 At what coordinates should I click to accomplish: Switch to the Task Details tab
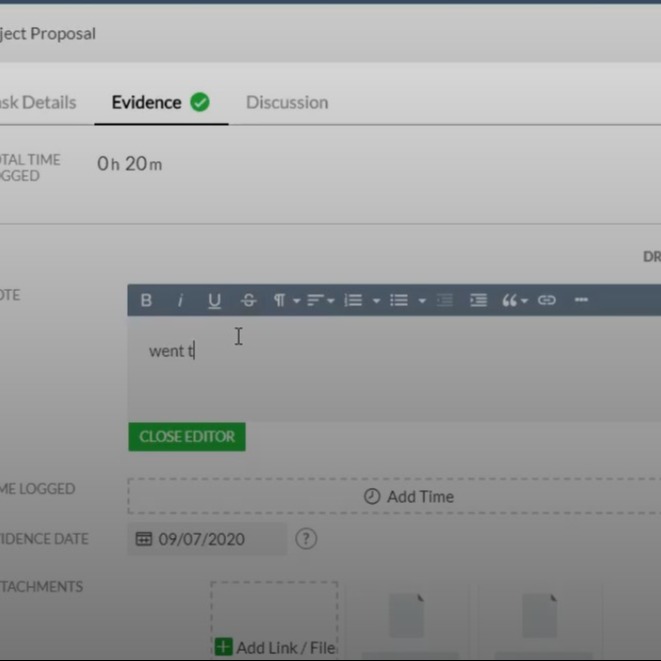(38, 102)
